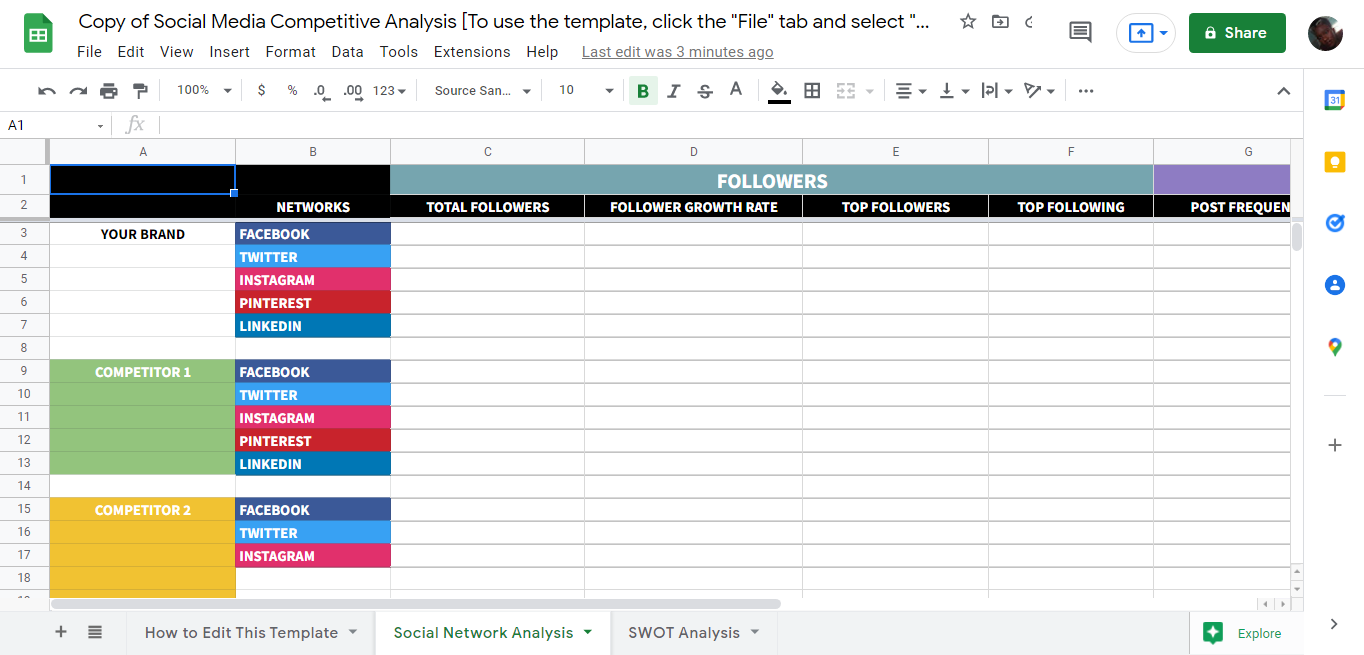Image resolution: width=1364 pixels, height=655 pixels.
Task: Click the Print icon
Action: [x=108, y=90]
